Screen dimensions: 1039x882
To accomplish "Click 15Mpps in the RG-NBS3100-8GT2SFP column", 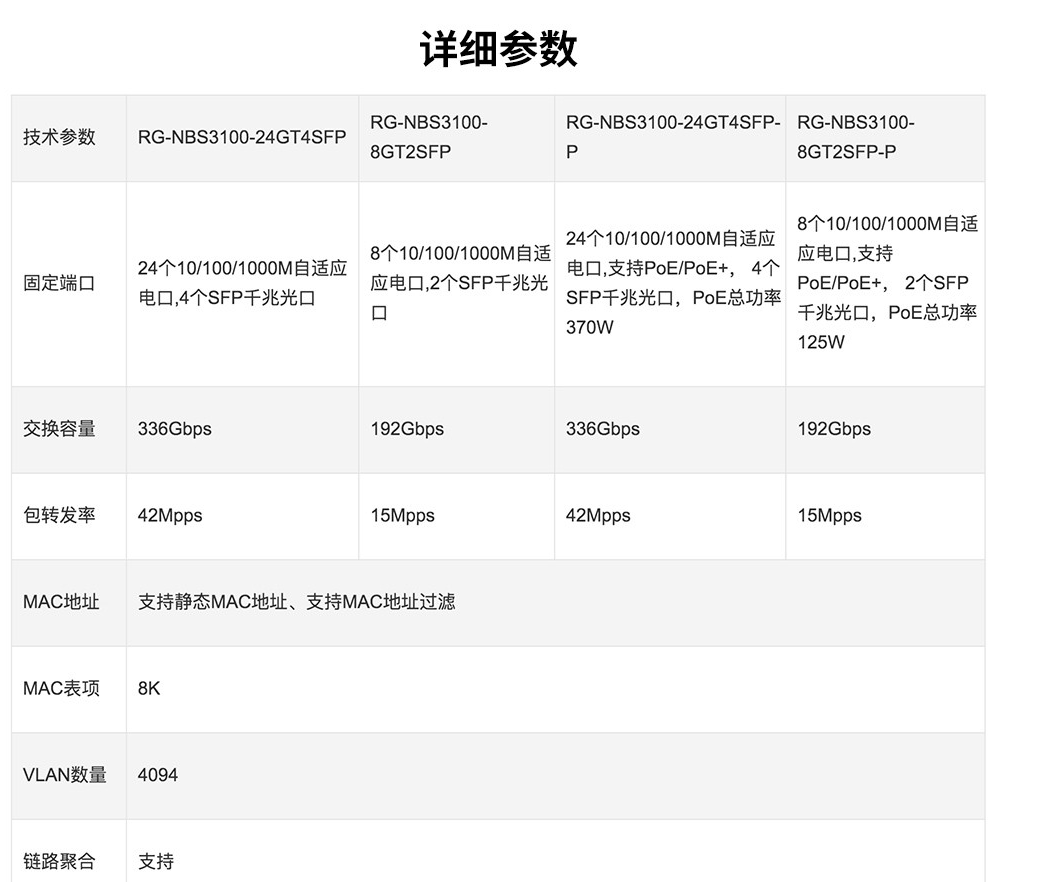I will pos(402,516).
